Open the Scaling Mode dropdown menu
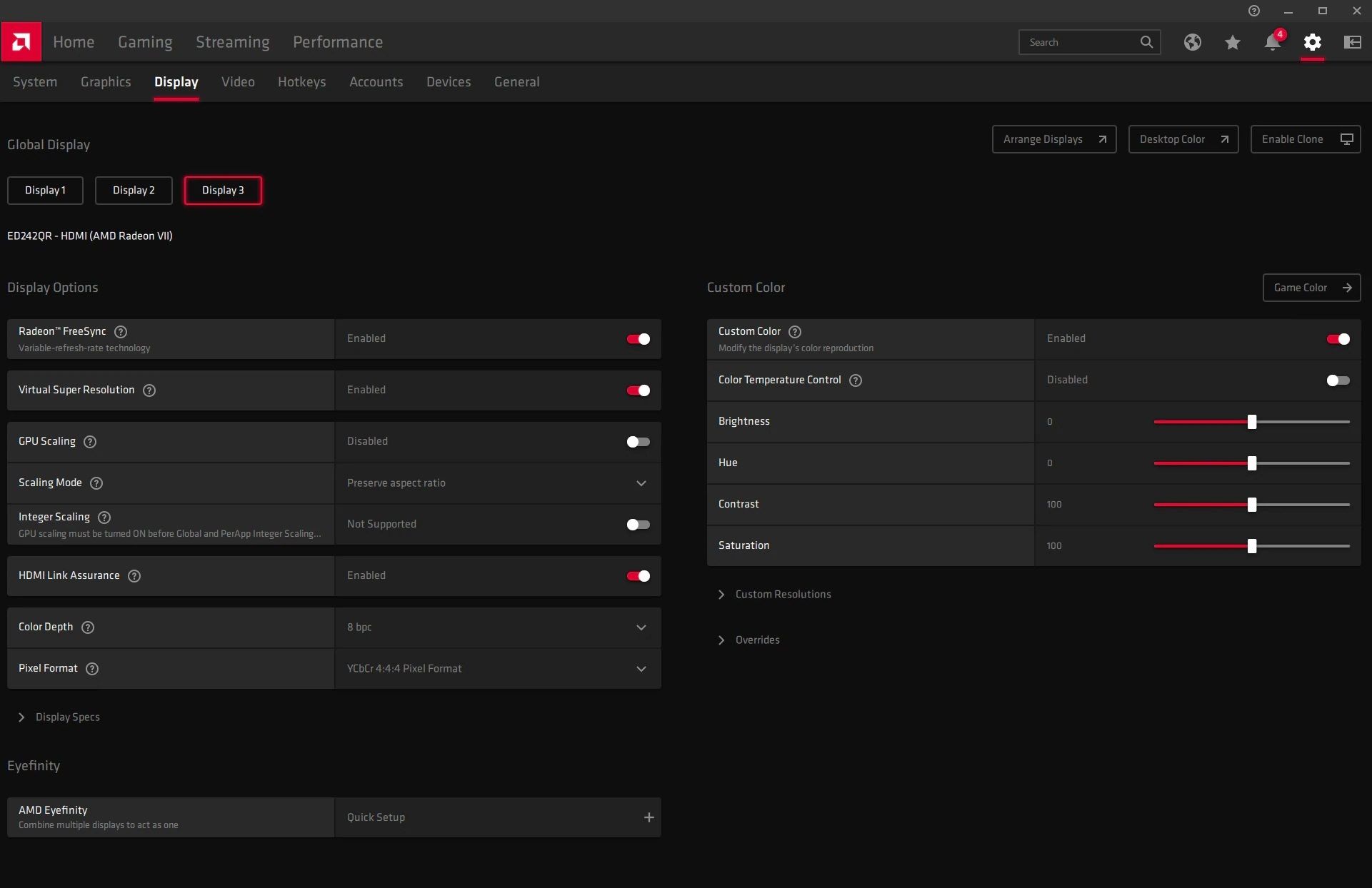This screenshot has width=1372, height=888. point(642,483)
